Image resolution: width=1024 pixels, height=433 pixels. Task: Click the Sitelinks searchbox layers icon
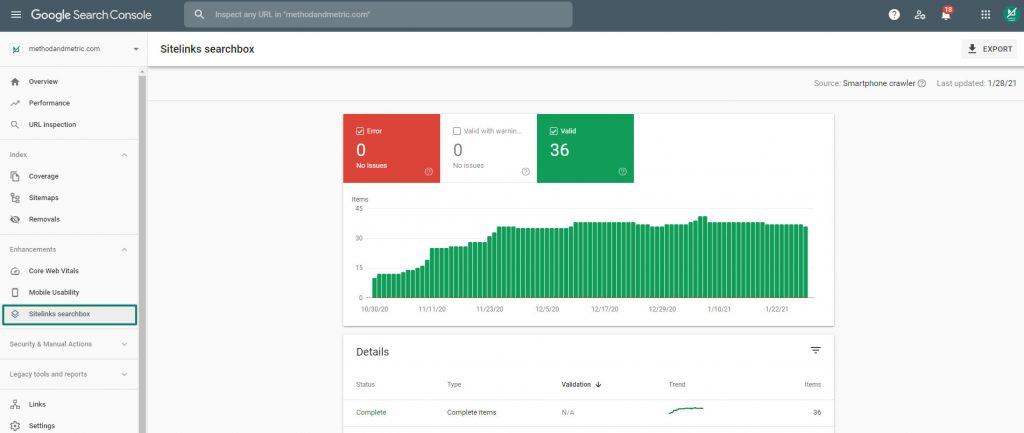click(15, 314)
